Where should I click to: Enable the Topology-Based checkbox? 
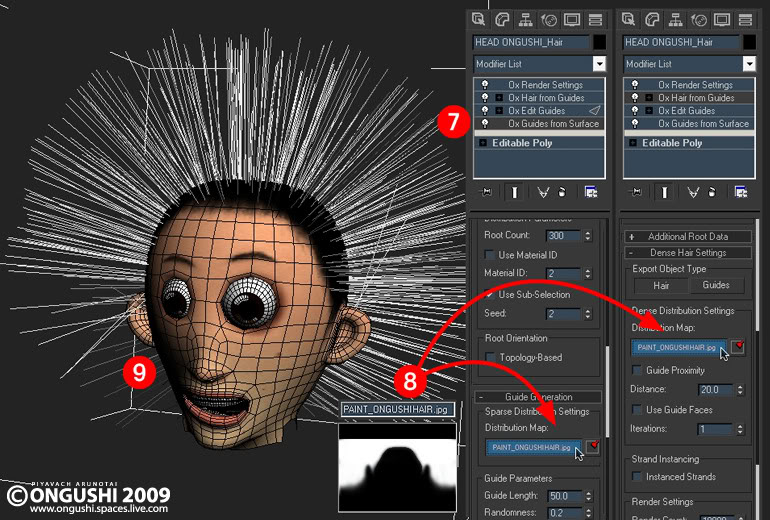[x=490, y=357]
